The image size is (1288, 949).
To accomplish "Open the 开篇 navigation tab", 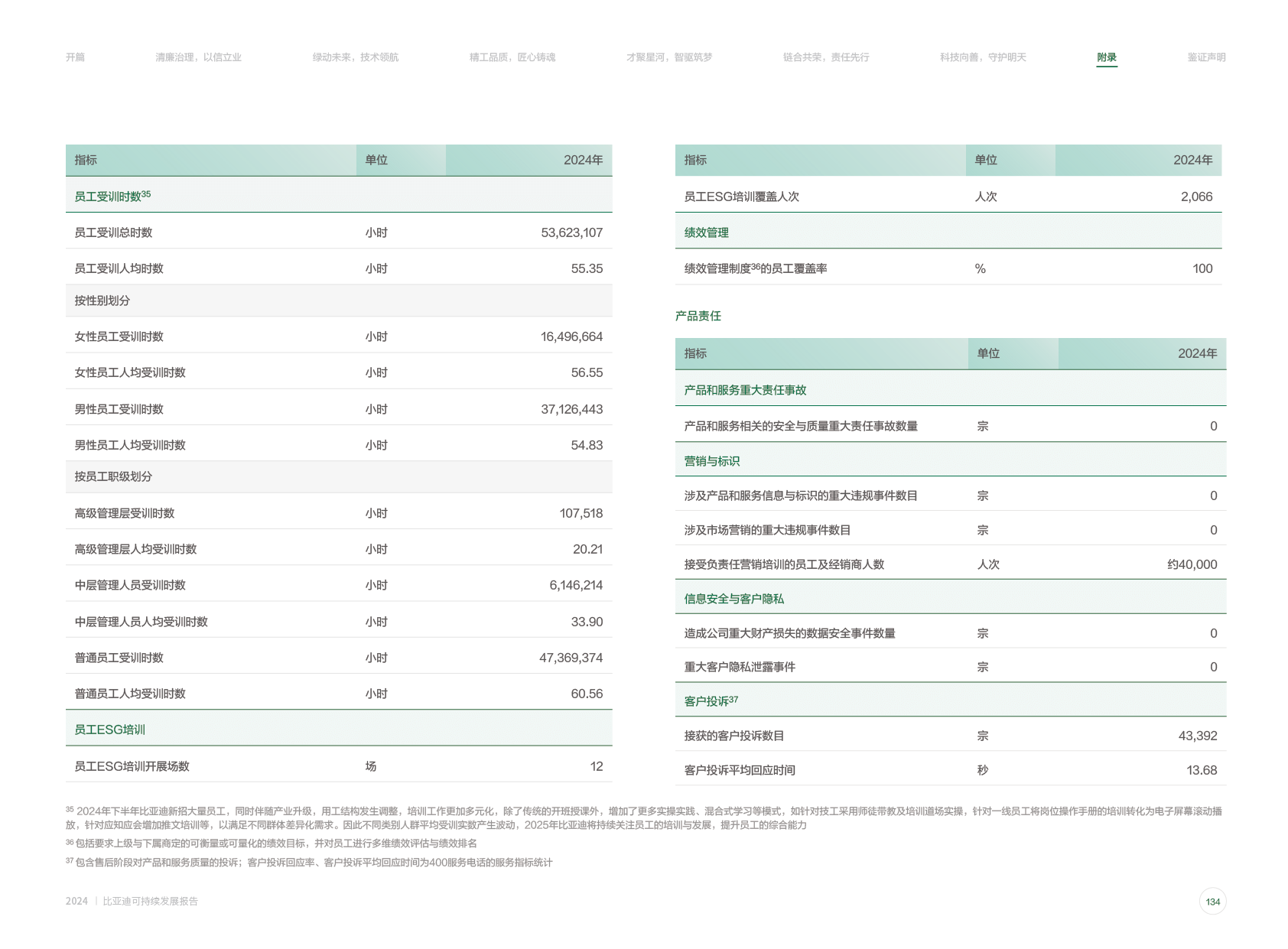I will coord(75,57).
